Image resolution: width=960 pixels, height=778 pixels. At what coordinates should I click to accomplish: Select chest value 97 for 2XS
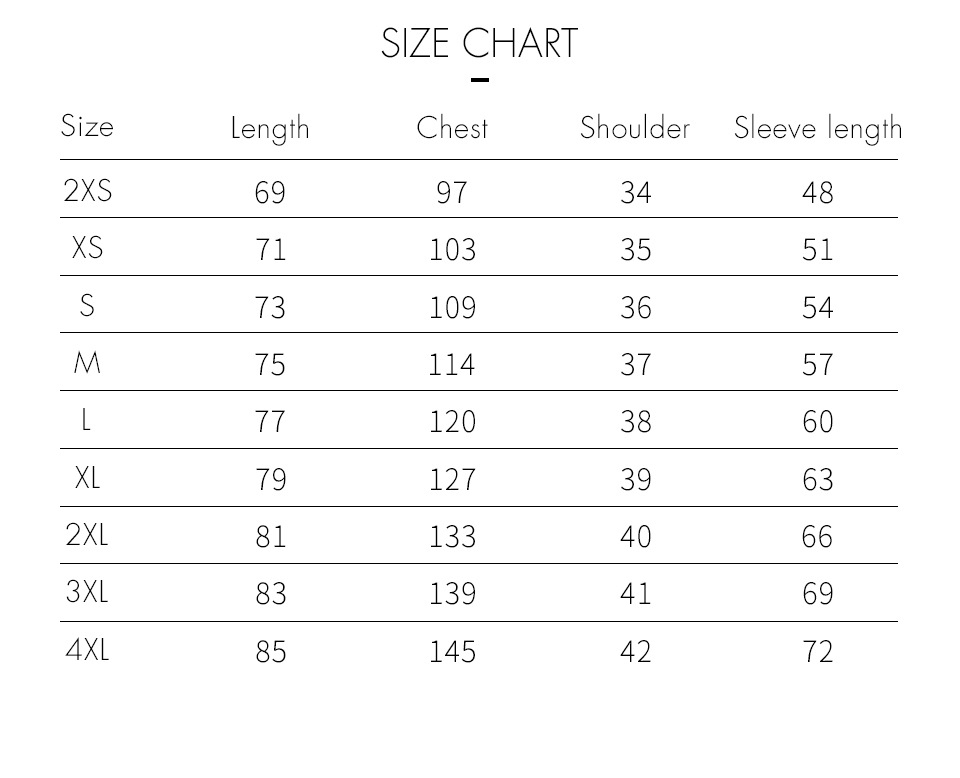(452, 192)
